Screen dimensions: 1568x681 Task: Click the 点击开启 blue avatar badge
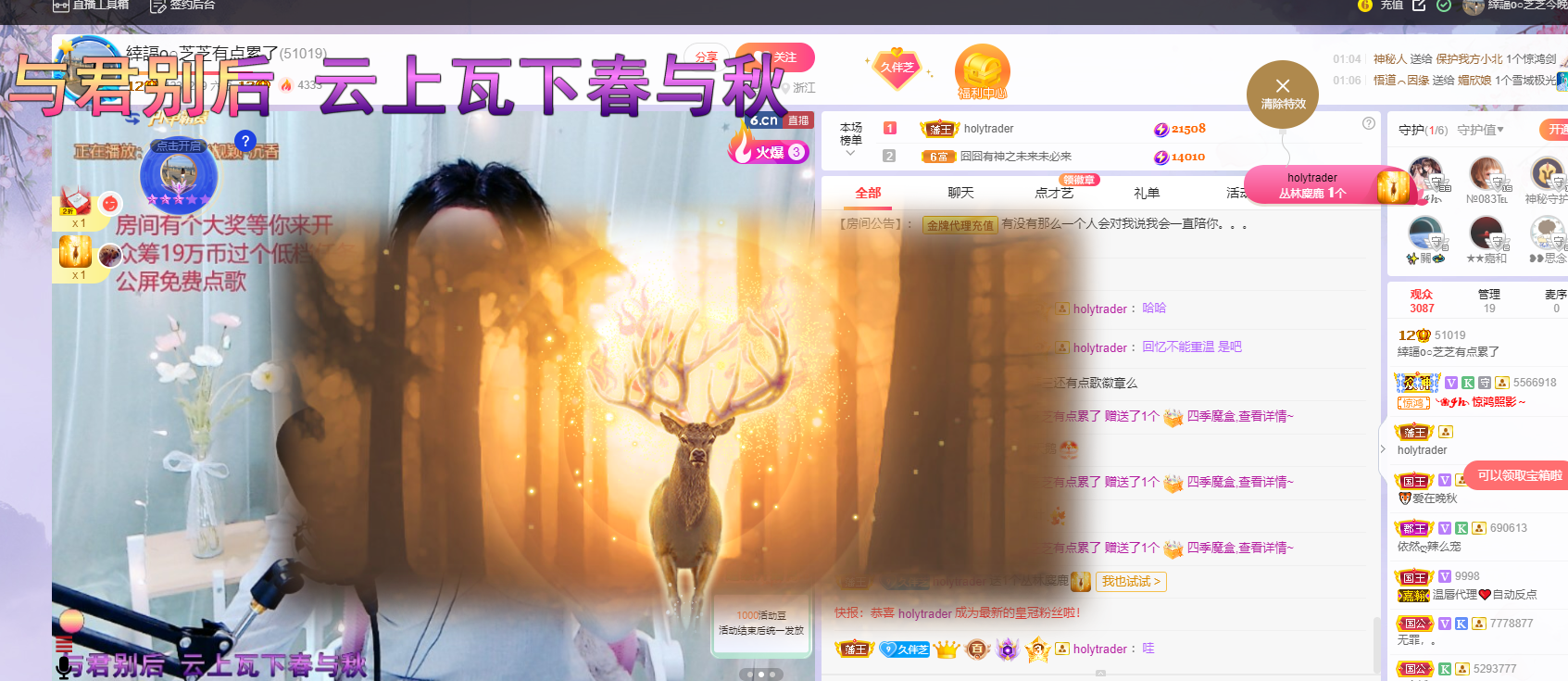[x=179, y=173]
